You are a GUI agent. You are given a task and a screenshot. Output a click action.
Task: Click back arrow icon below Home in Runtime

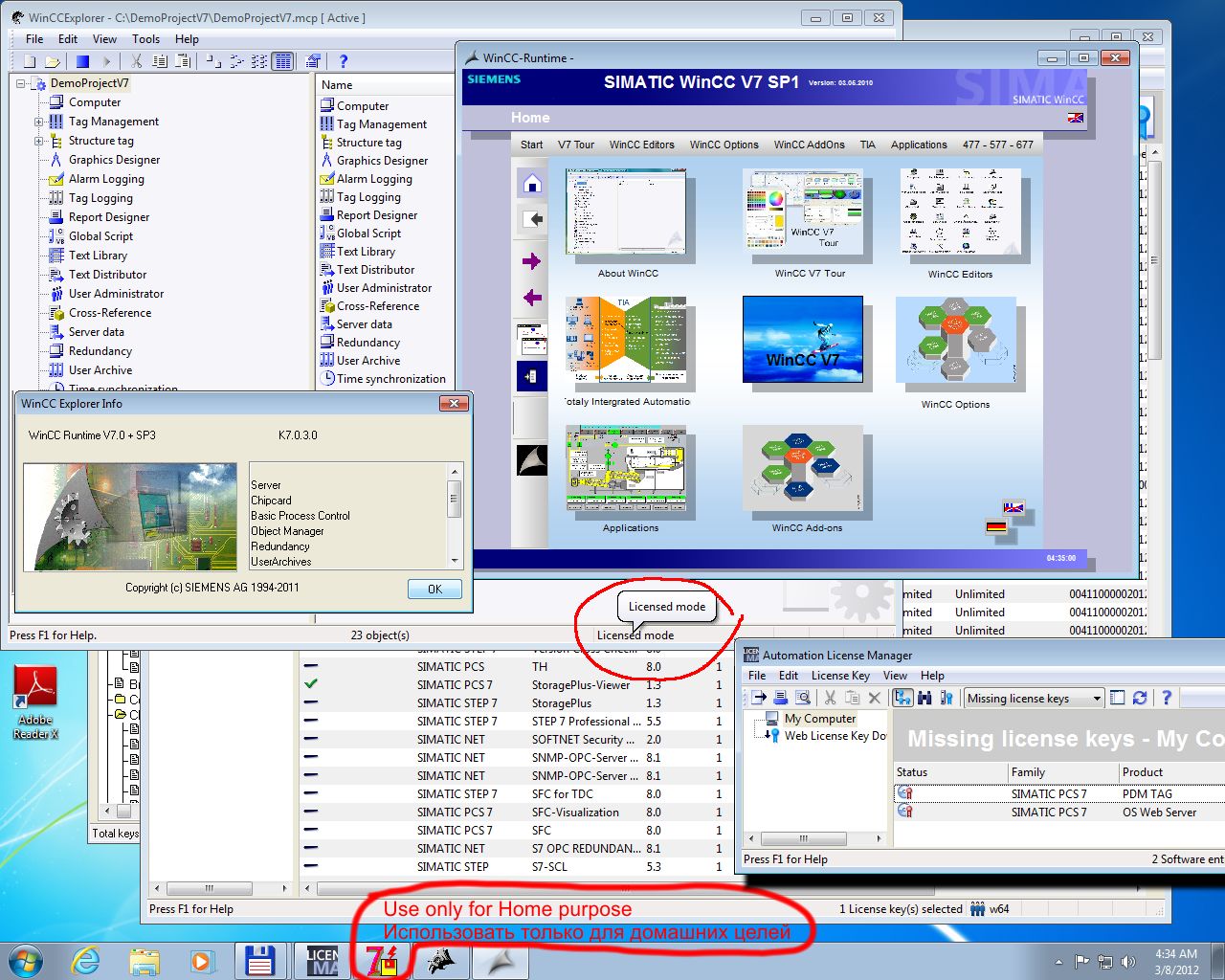tap(533, 219)
